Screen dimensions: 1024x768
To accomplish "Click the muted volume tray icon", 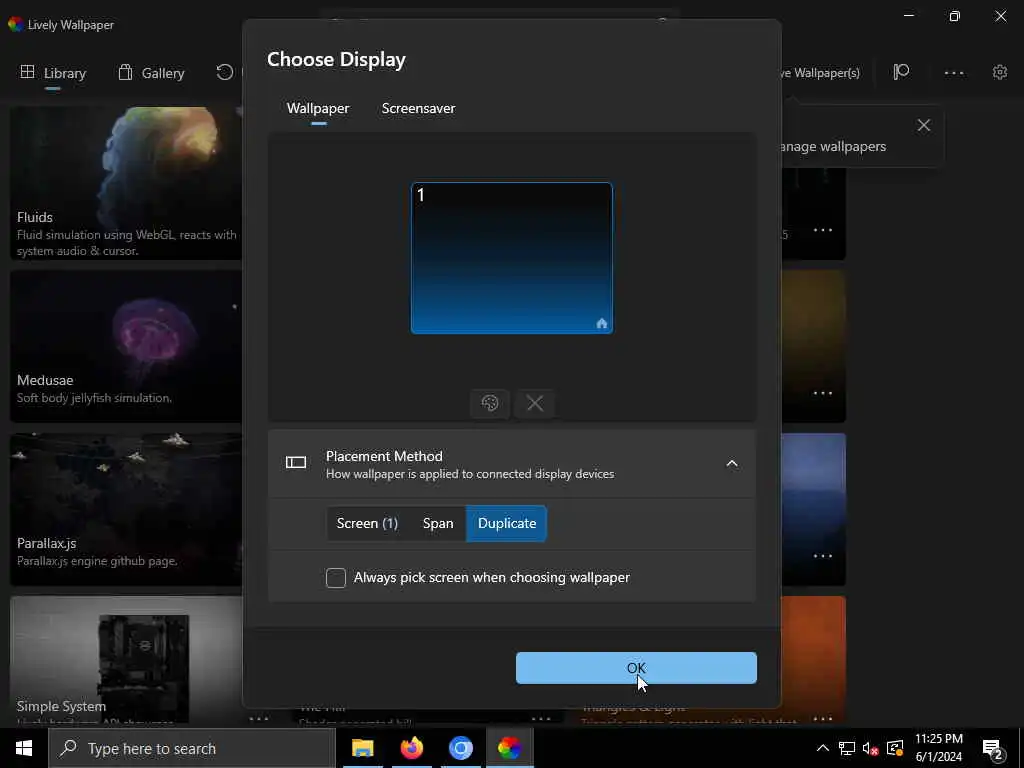I will 871,748.
